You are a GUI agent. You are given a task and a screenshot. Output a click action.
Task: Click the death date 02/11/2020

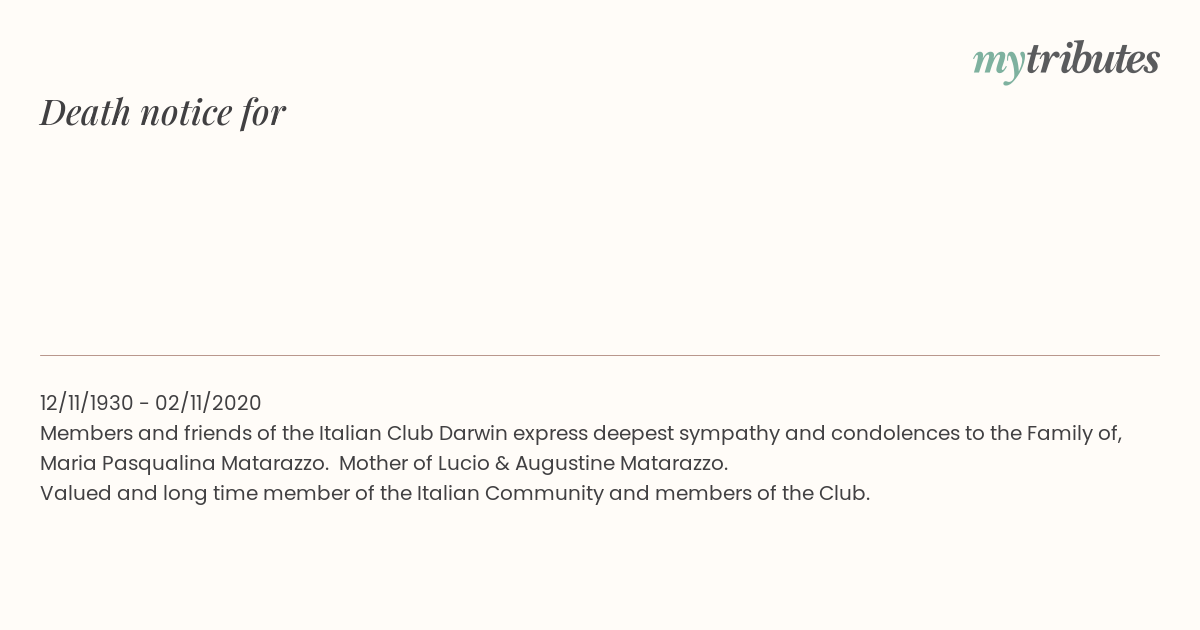pos(208,403)
